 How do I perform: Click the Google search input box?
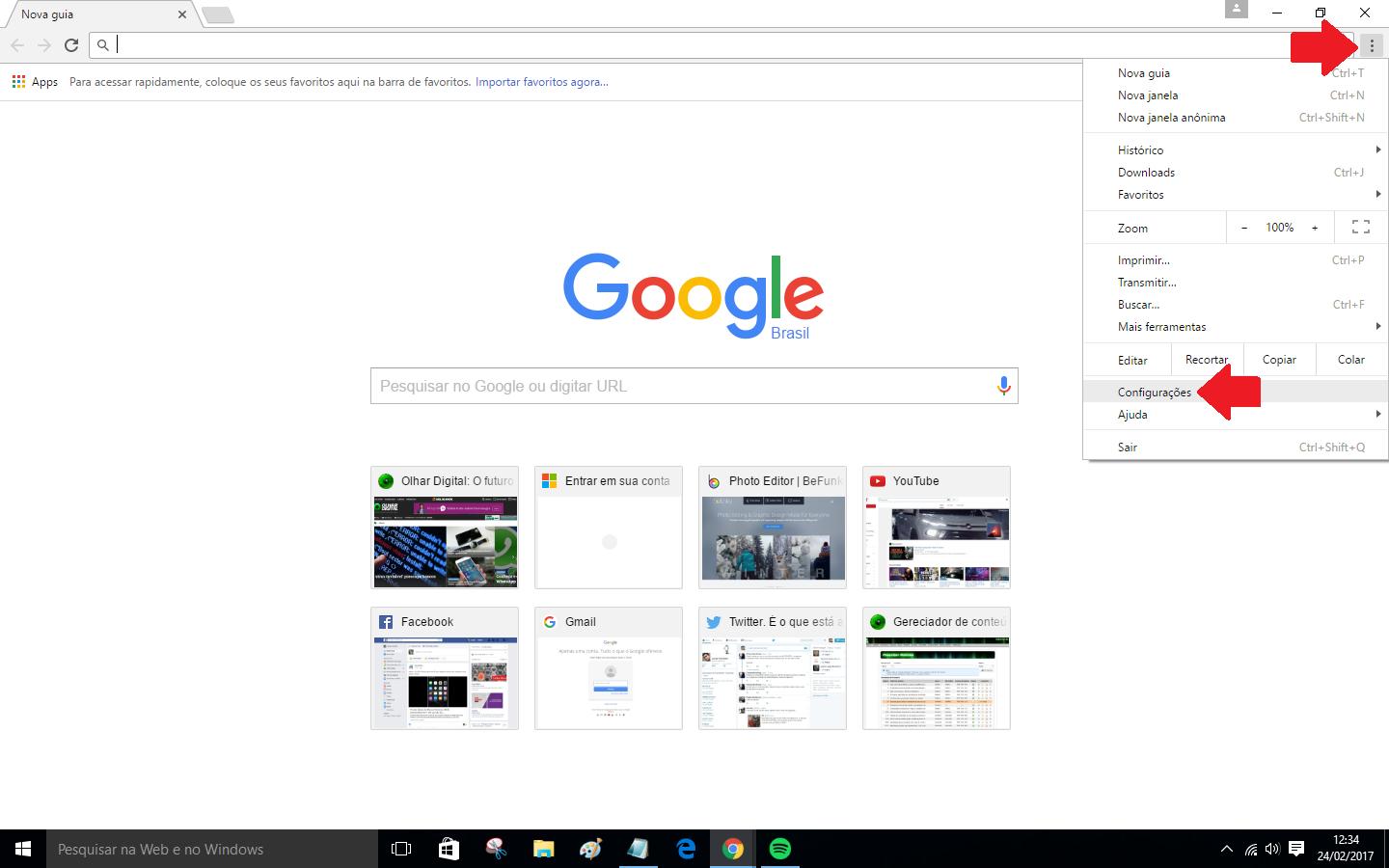[680, 386]
